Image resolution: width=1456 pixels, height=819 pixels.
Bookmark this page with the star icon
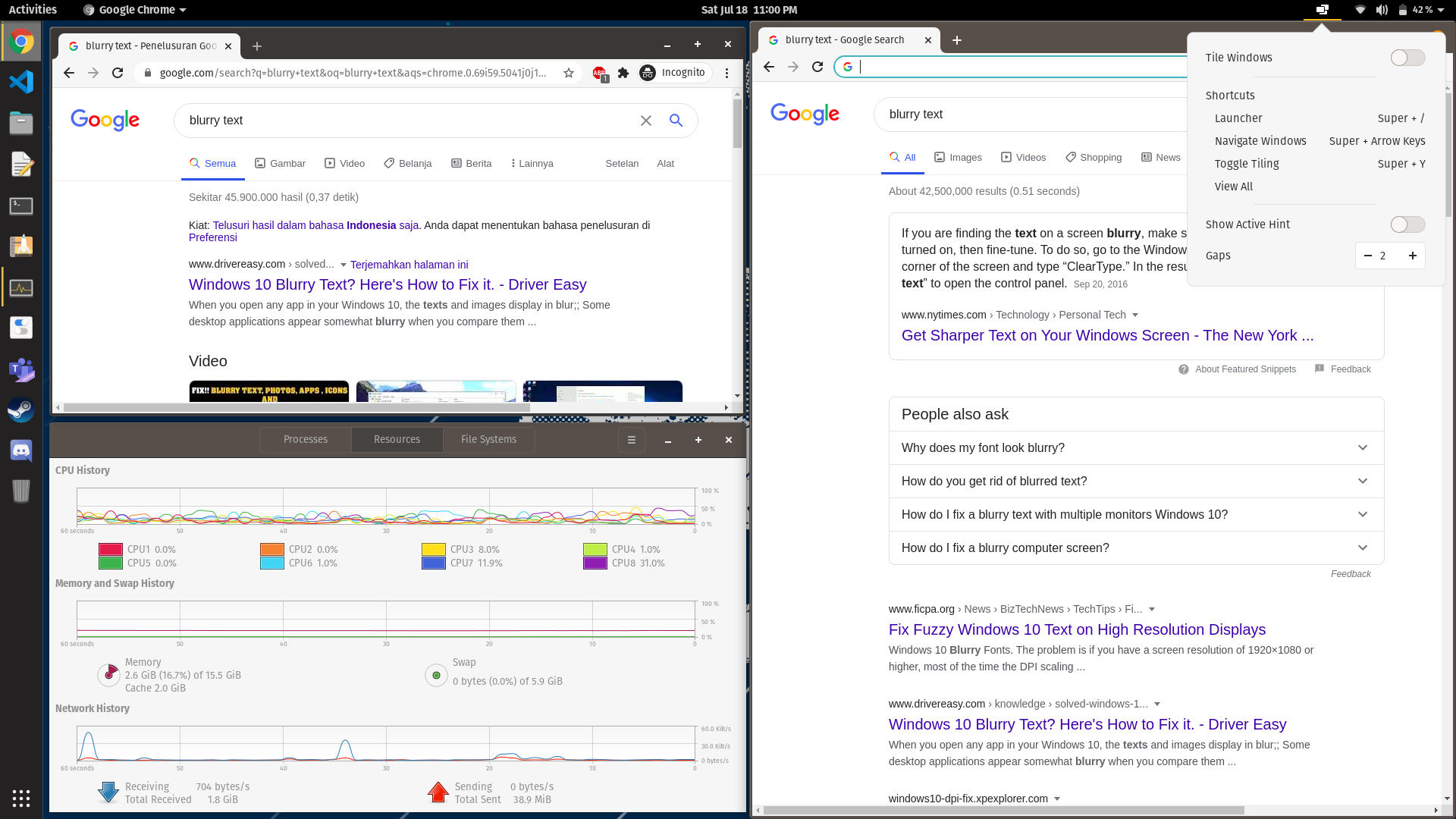tap(569, 73)
